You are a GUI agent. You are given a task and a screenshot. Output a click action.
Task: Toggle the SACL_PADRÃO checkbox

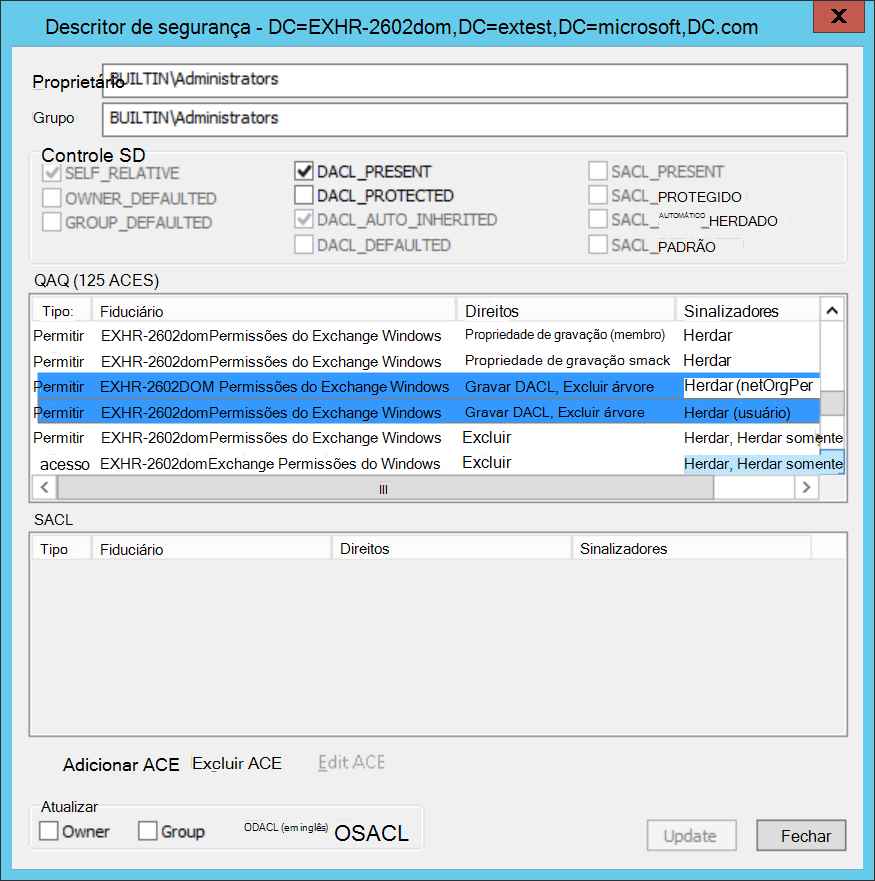coord(598,244)
